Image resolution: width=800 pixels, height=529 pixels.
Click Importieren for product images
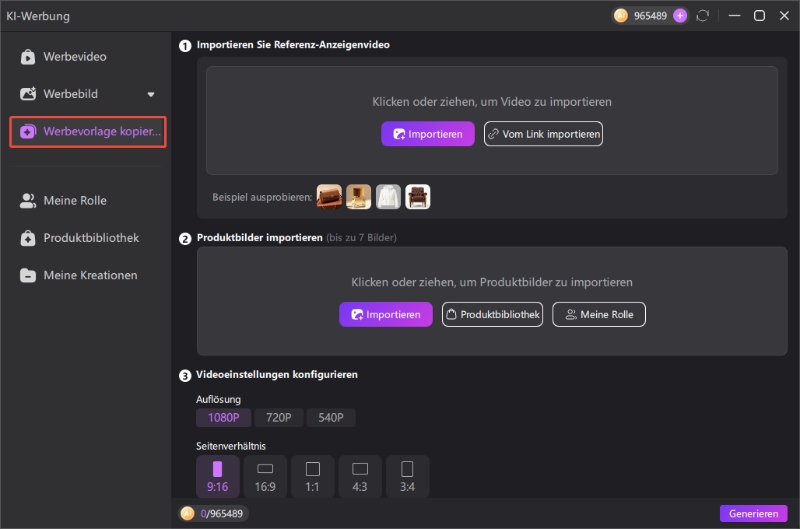386,314
